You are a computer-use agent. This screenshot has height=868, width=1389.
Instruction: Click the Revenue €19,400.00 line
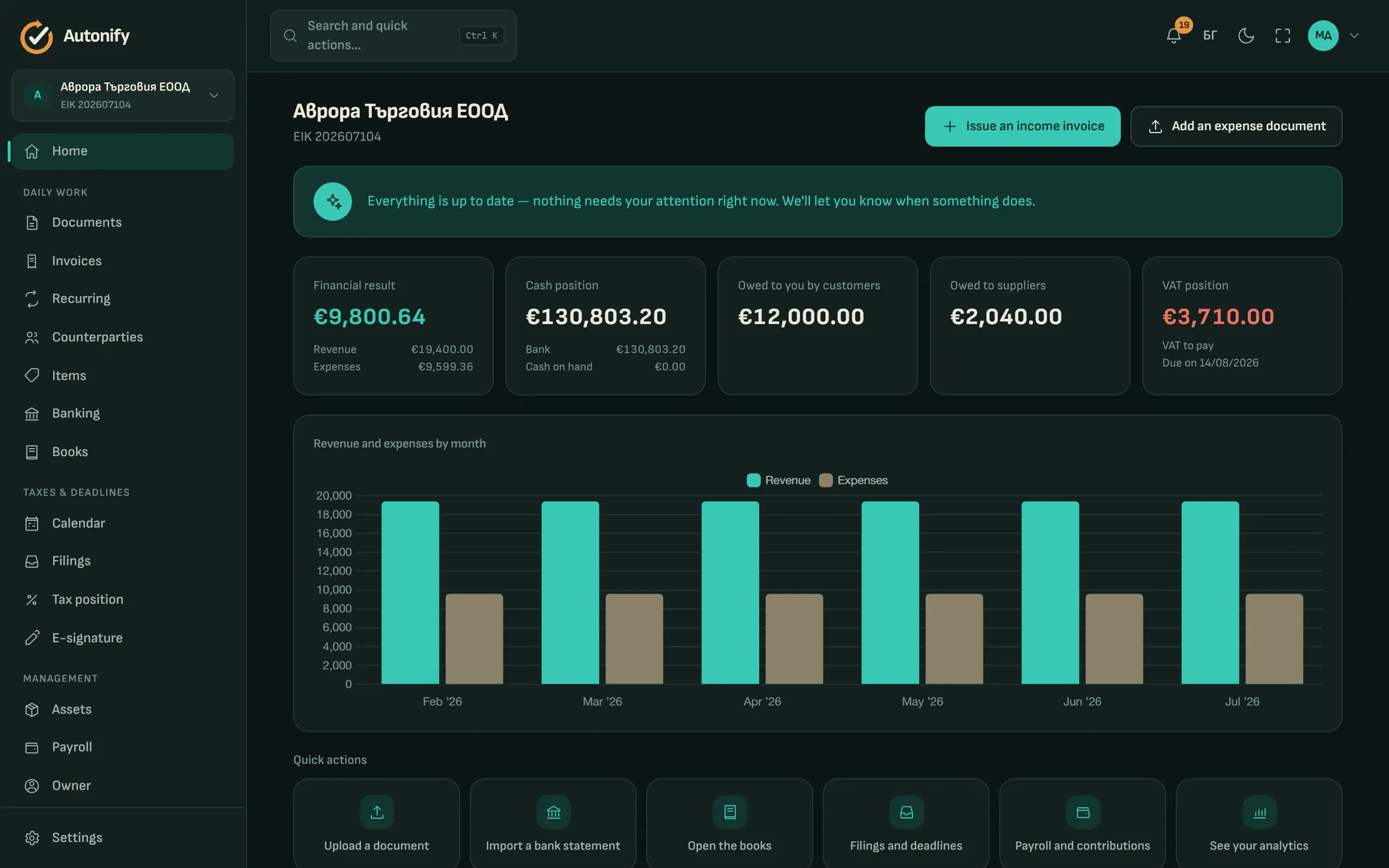(393, 349)
